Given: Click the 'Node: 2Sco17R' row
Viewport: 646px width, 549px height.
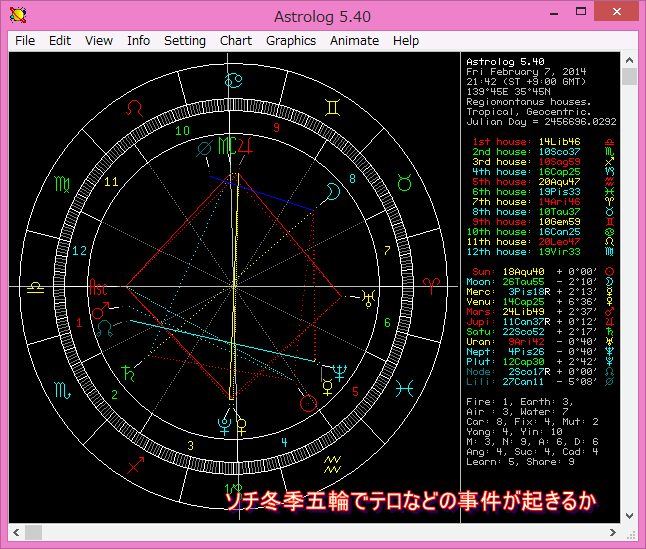Looking at the screenshot, I should click(x=541, y=371).
